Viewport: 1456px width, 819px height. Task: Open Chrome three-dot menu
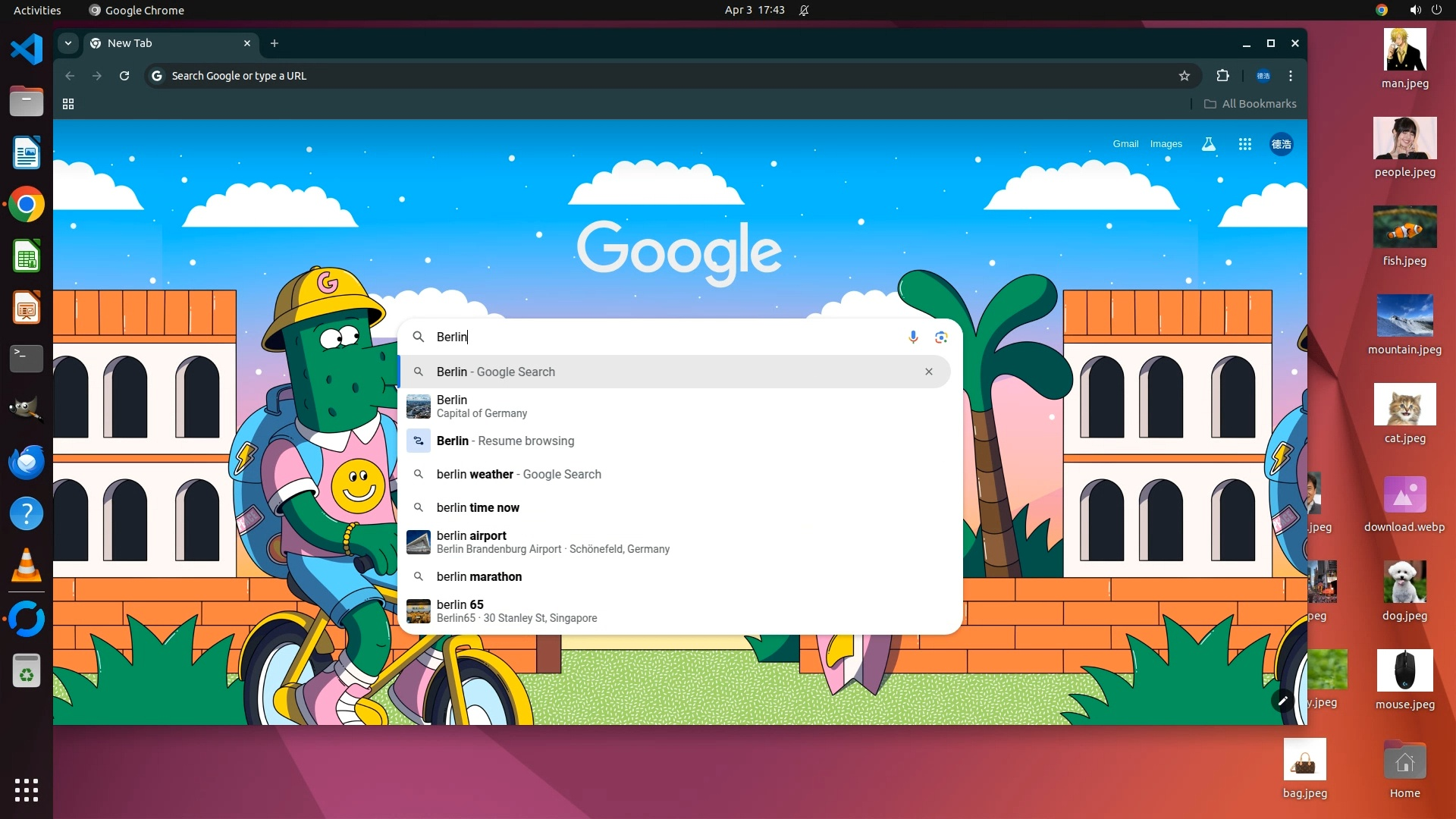coord(1291,76)
